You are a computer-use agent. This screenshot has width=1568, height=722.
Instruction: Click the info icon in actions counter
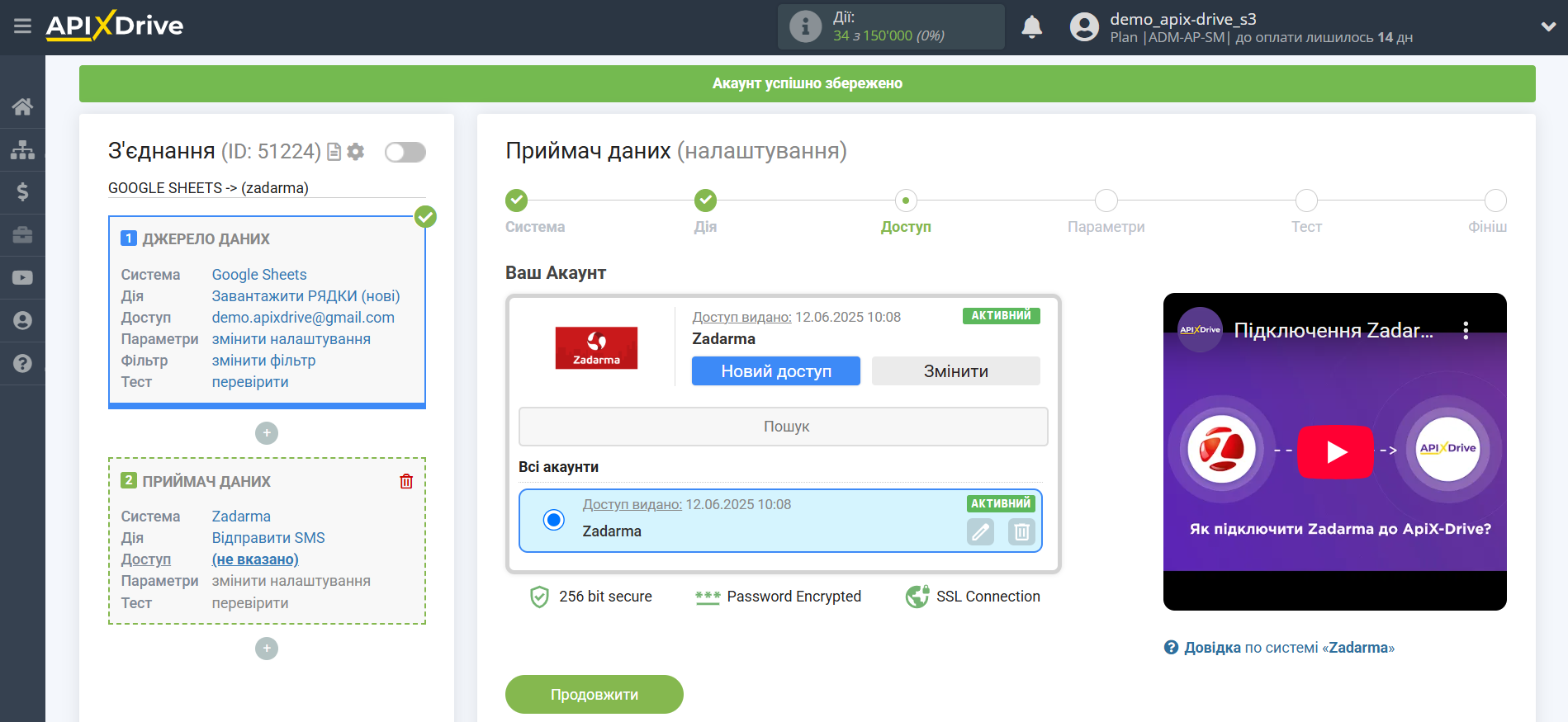[805, 26]
